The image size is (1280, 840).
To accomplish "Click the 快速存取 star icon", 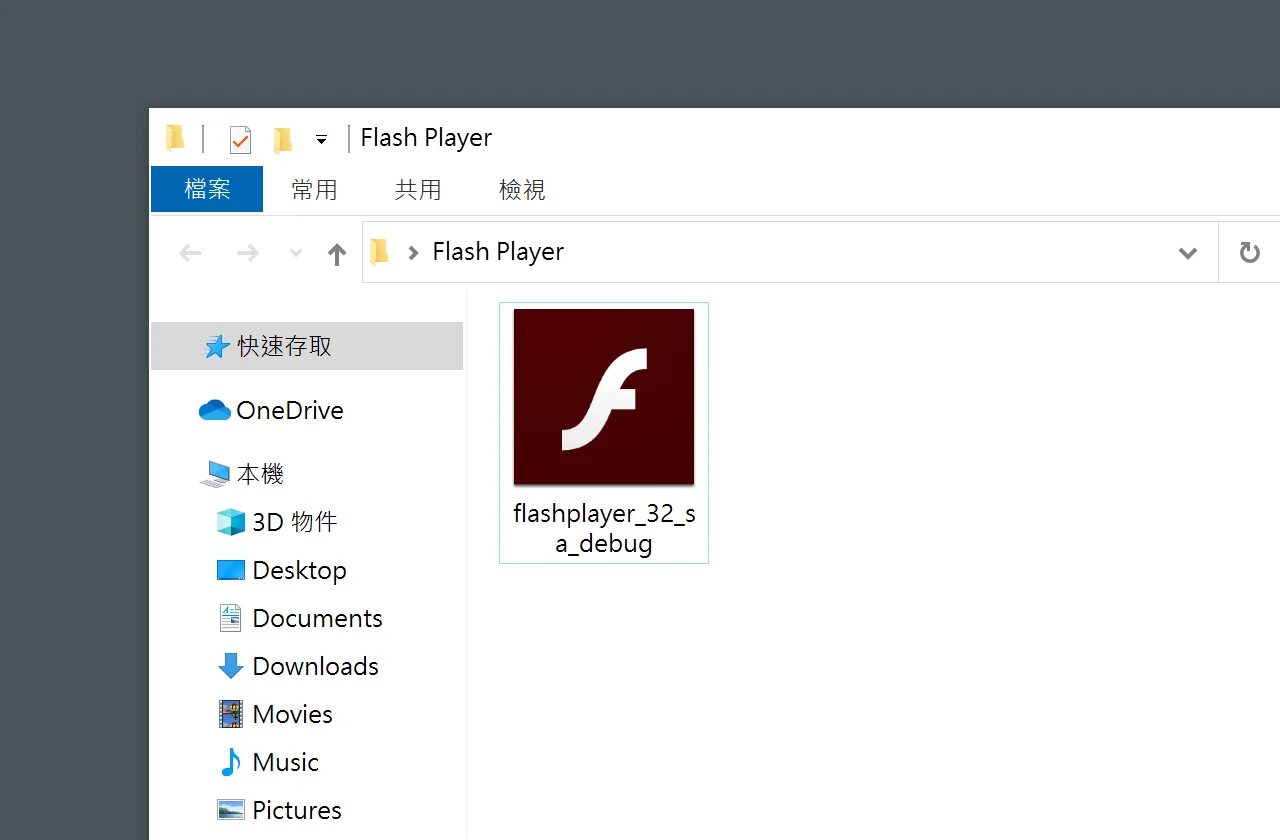I will [216, 345].
